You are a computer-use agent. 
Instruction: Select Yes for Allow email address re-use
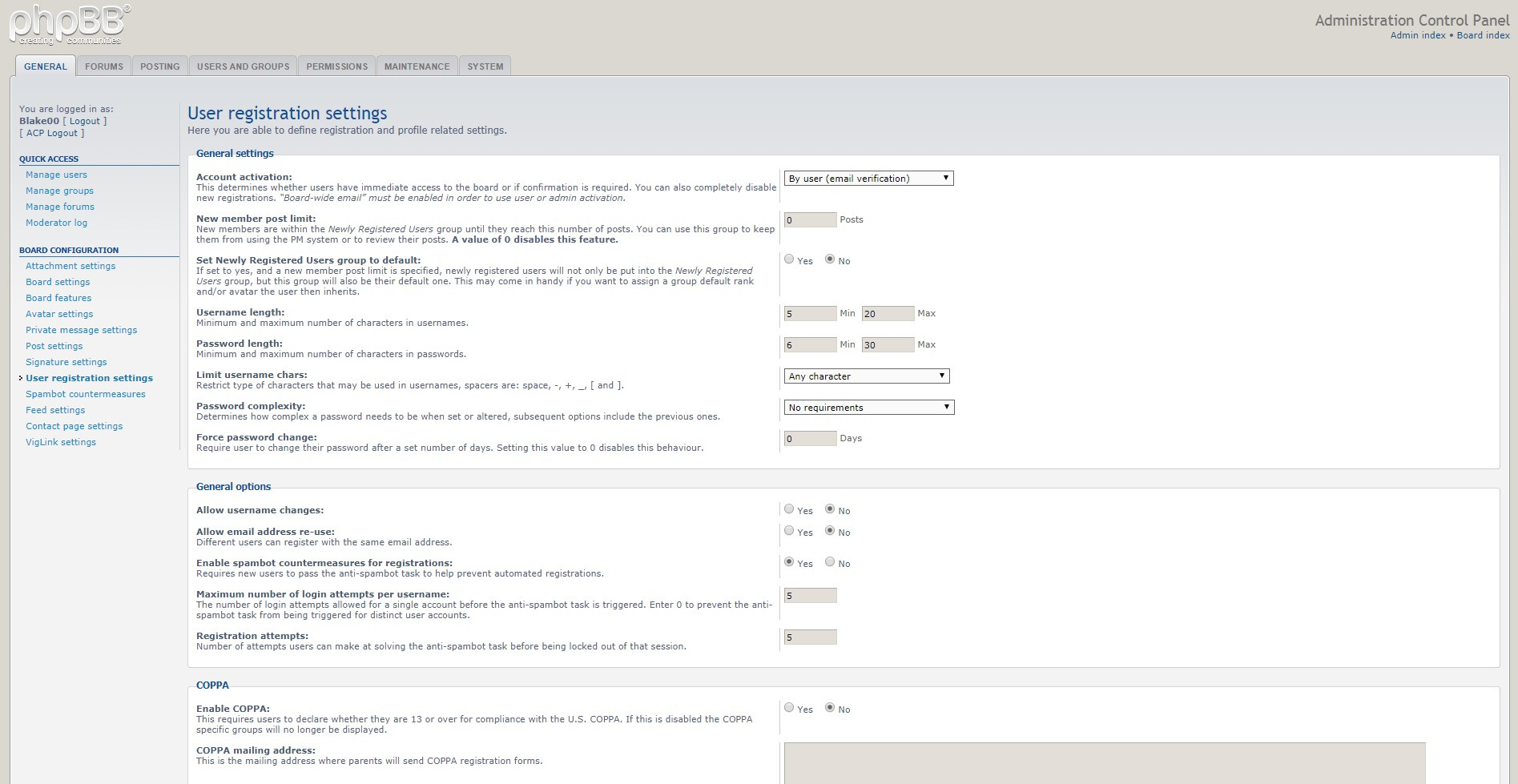pos(789,531)
